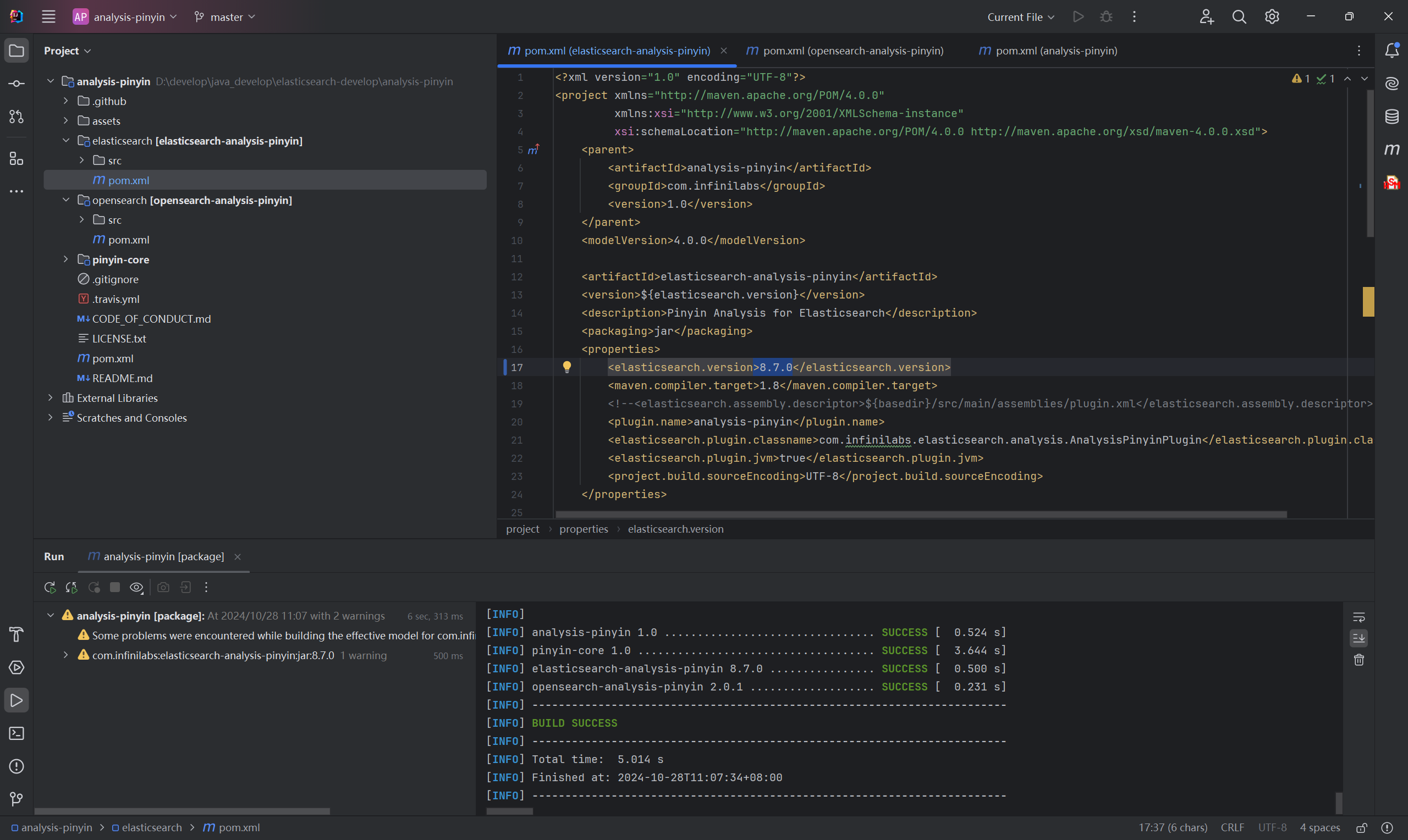Click the editor horizontal scrollbar
The width and height of the screenshot is (1408, 840).
pyautogui.click(x=921, y=514)
